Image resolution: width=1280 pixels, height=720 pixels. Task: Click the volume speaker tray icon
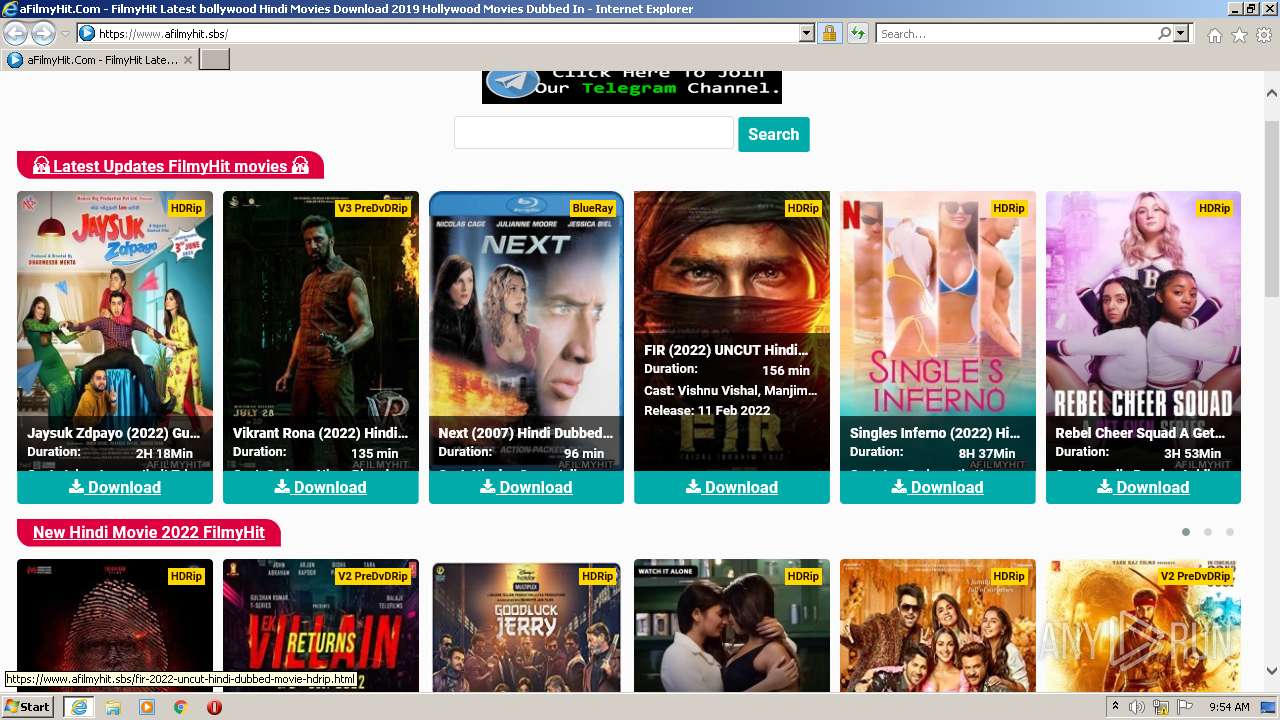click(x=1137, y=707)
